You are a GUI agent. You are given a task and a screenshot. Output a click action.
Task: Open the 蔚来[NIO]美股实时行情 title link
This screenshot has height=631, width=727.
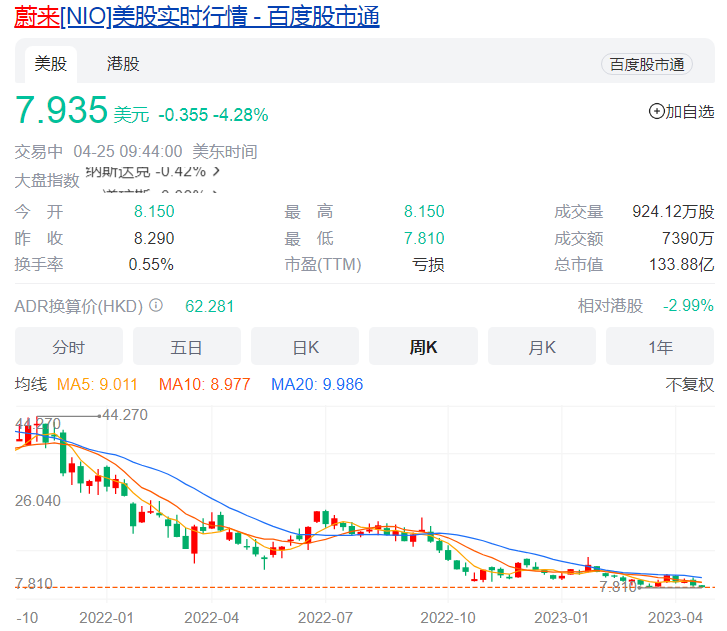pyautogui.click(x=197, y=17)
